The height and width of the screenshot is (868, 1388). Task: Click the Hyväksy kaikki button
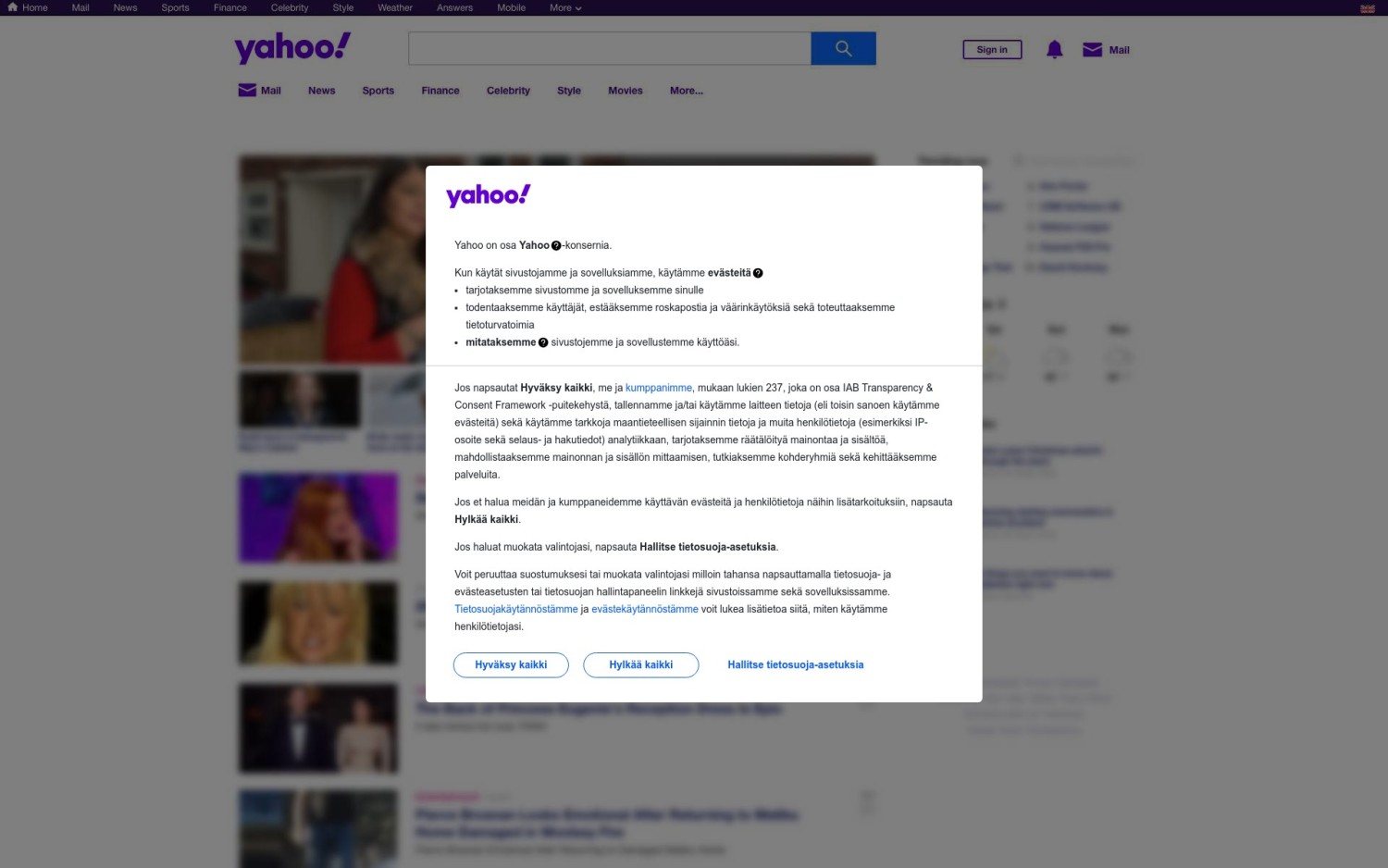coord(511,664)
